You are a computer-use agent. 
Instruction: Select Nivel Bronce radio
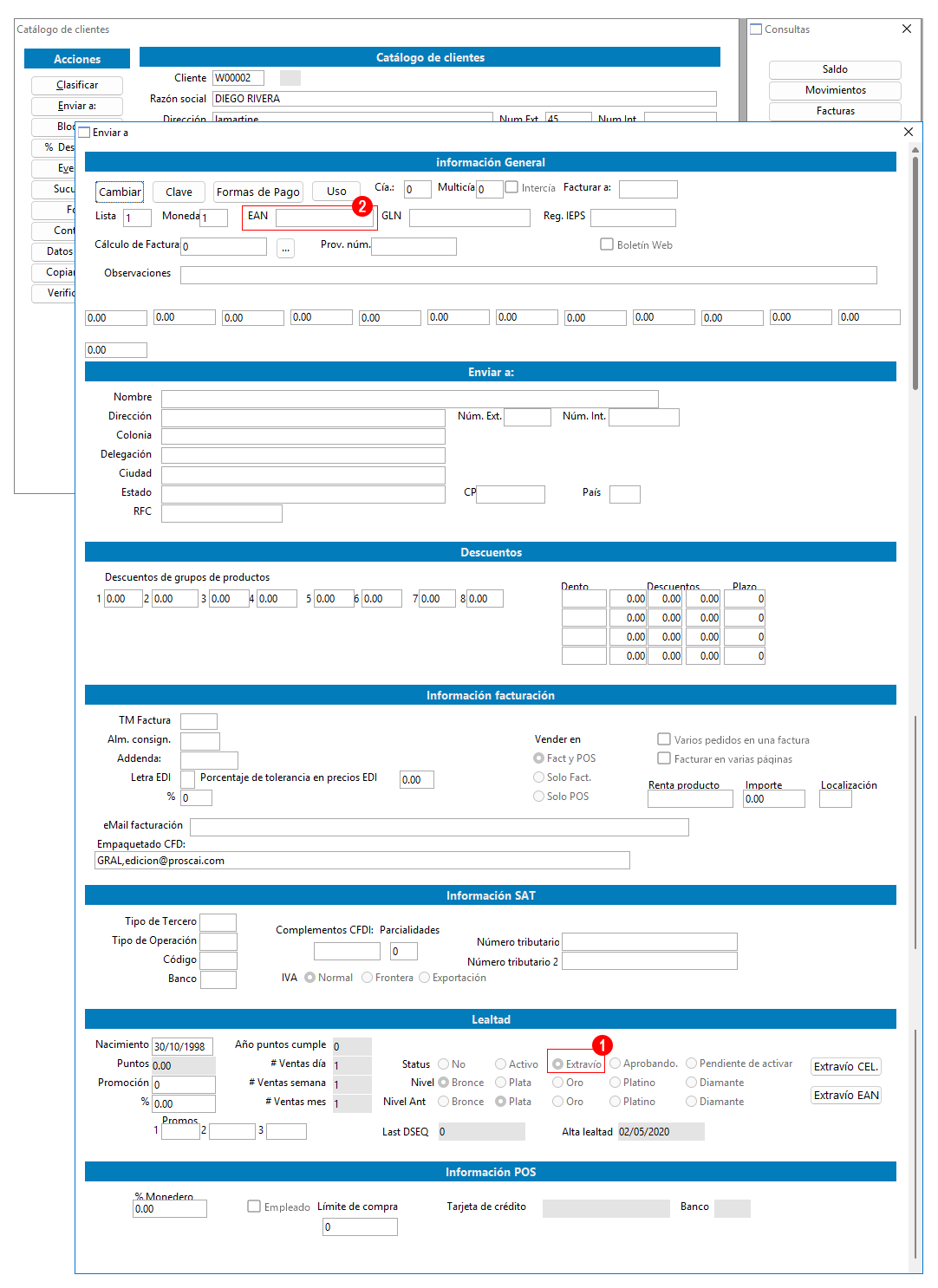coord(443,1083)
